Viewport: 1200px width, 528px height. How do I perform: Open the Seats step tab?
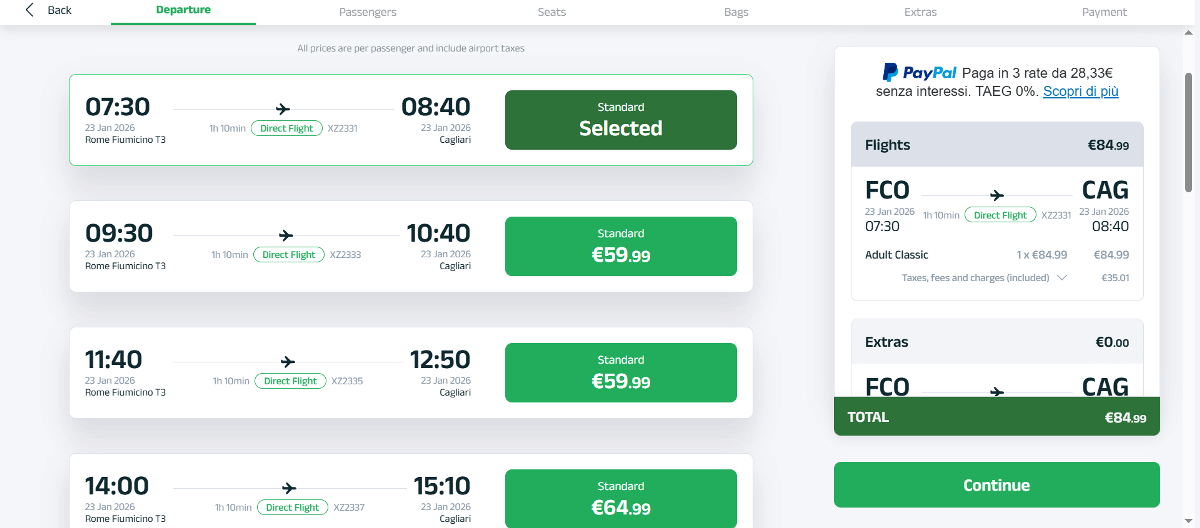[x=552, y=12]
